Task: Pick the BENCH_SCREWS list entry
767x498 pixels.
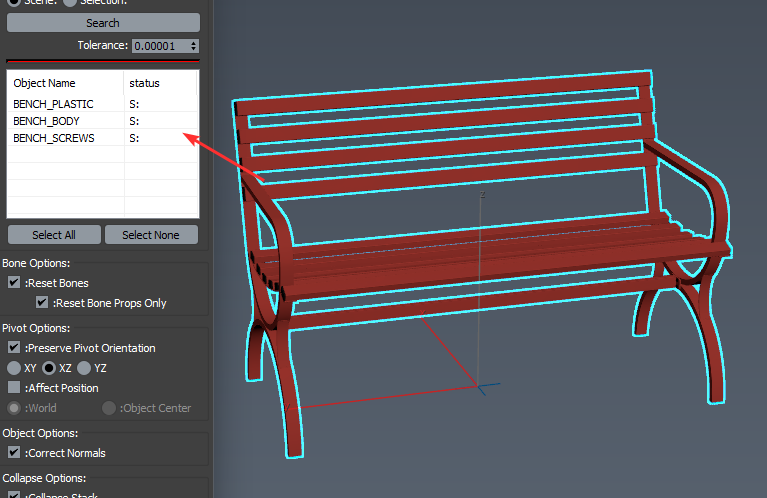Action: (x=54, y=138)
